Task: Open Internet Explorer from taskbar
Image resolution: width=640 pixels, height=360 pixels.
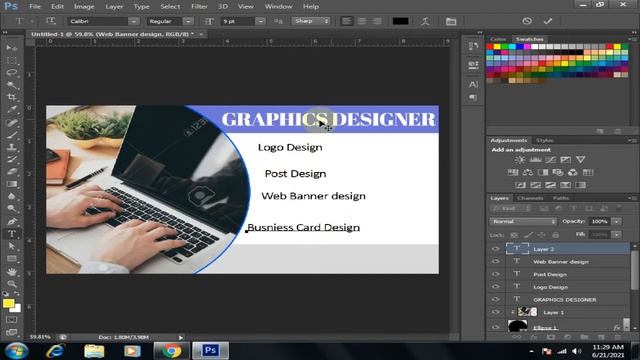Action: click(55, 351)
